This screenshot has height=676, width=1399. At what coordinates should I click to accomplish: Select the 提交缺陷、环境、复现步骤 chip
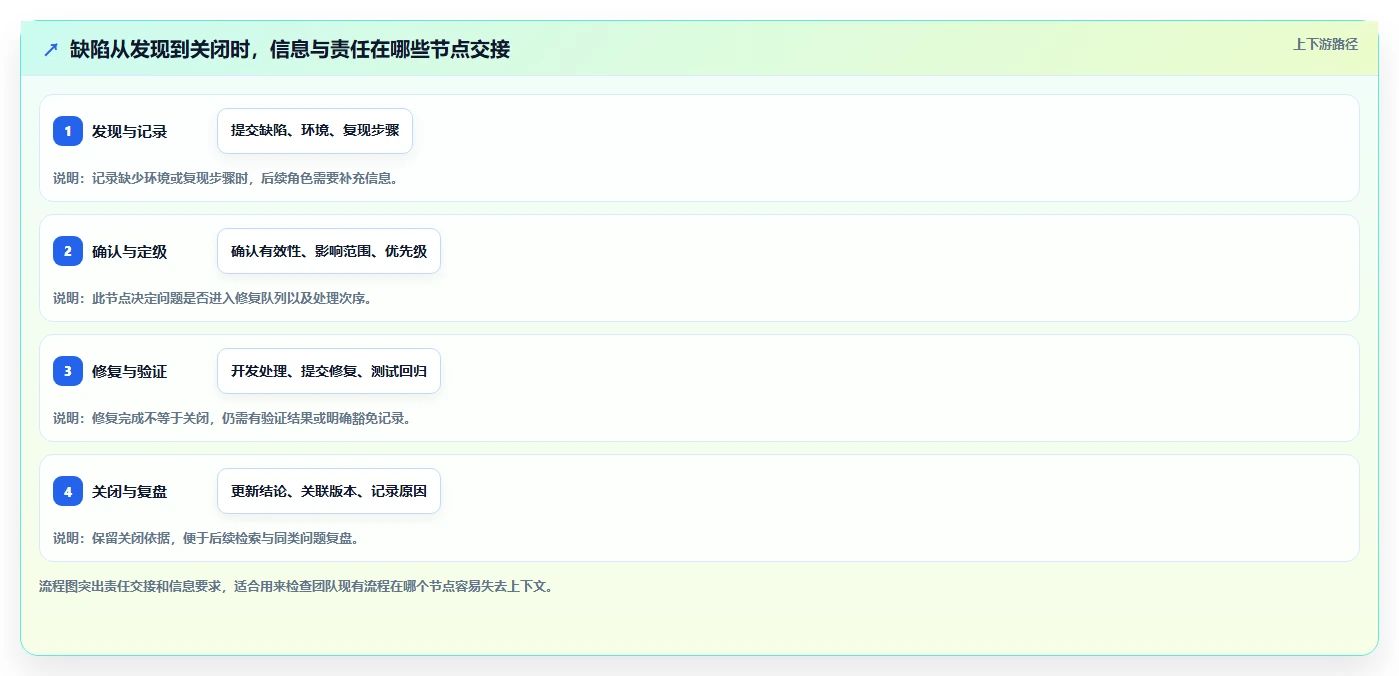coord(315,131)
